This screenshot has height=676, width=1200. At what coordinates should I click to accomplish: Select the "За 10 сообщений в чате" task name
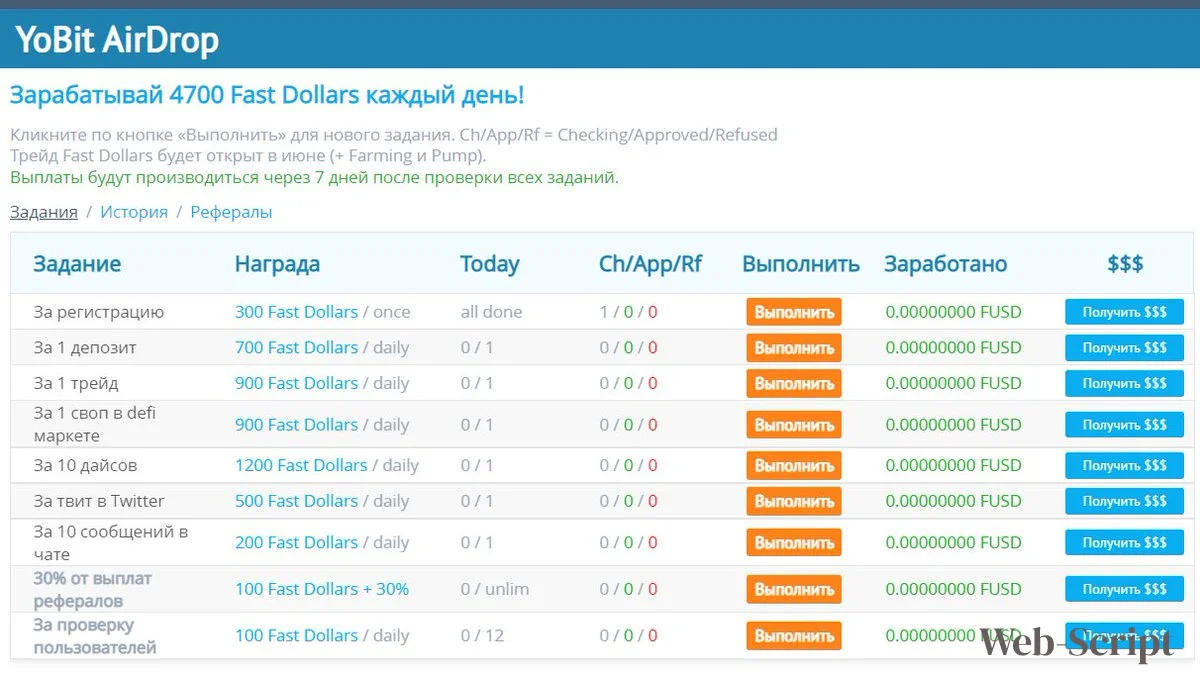pos(111,543)
